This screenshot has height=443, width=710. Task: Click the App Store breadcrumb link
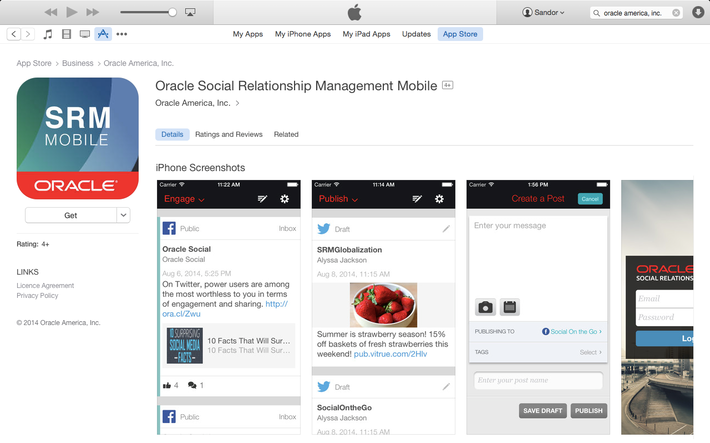34,63
